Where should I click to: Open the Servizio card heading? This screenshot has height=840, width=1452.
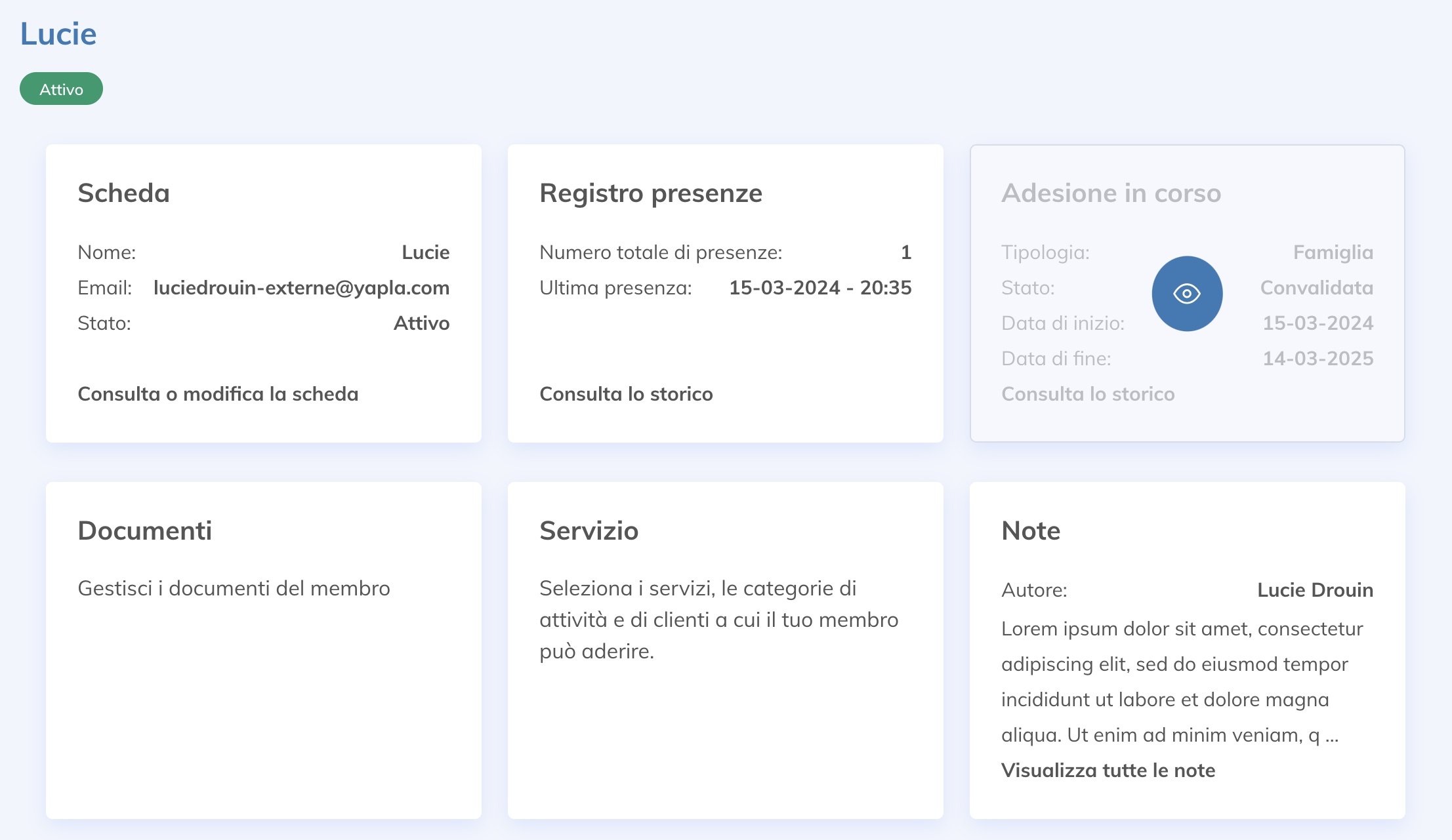pos(589,530)
